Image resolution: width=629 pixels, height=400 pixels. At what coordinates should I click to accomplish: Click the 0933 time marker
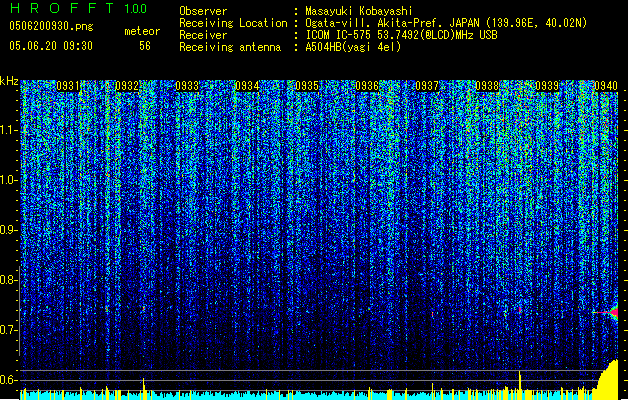[x=187, y=86]
